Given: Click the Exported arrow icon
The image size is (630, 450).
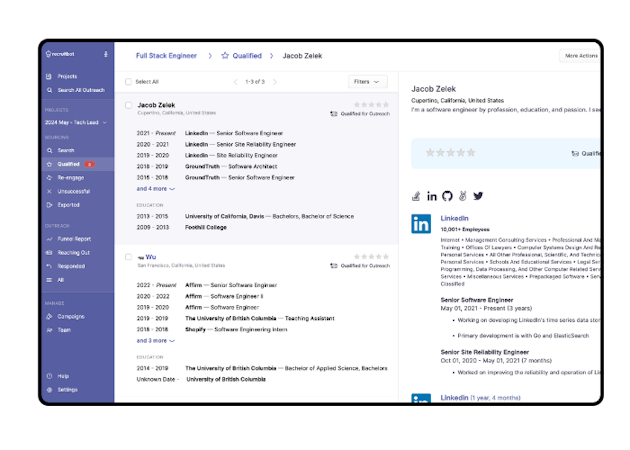Looking at the screenshot, I should pyautogui.click(x=49, y=205).
